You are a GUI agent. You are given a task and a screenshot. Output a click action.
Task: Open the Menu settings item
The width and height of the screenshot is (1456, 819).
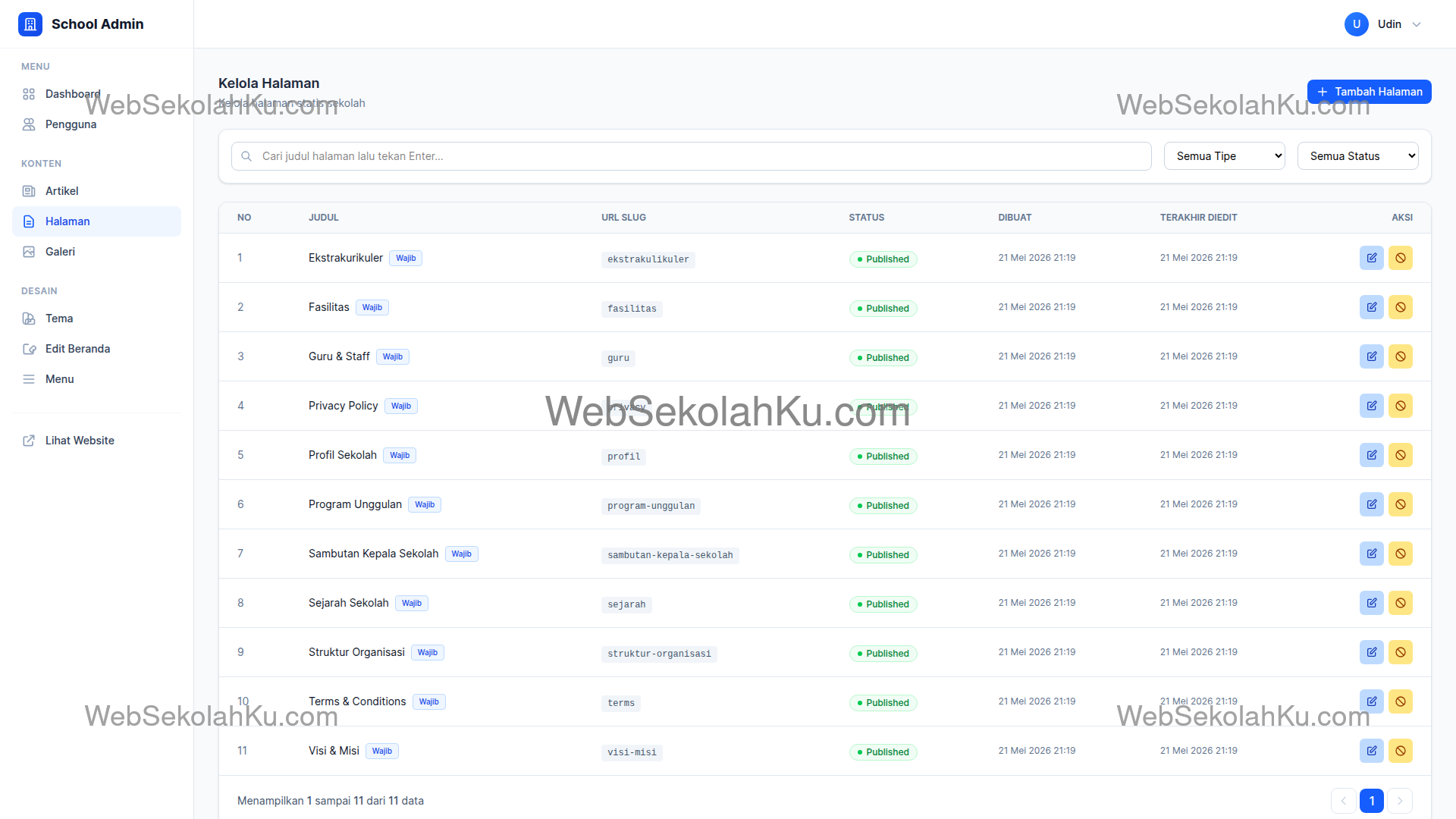(x=96, y=379)
